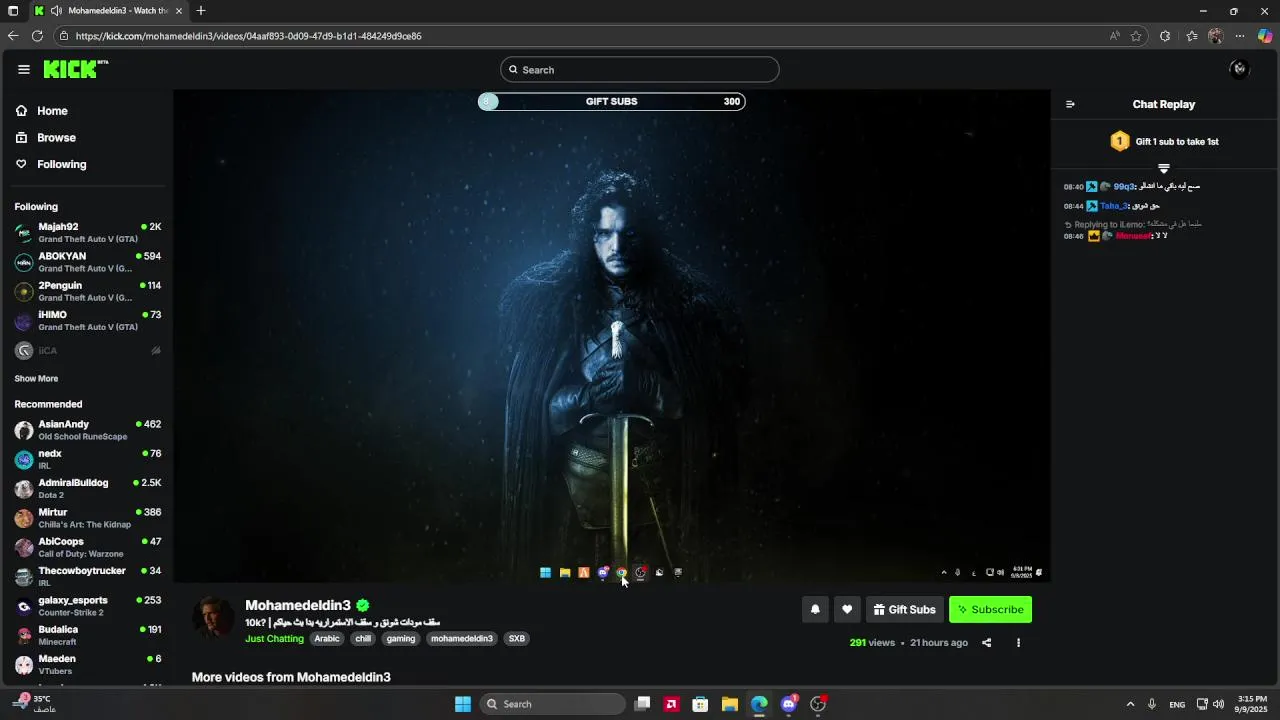Click the Gift Subs button
The width and height of the screenshot is (1280, 720).
(x=905, y=610)
